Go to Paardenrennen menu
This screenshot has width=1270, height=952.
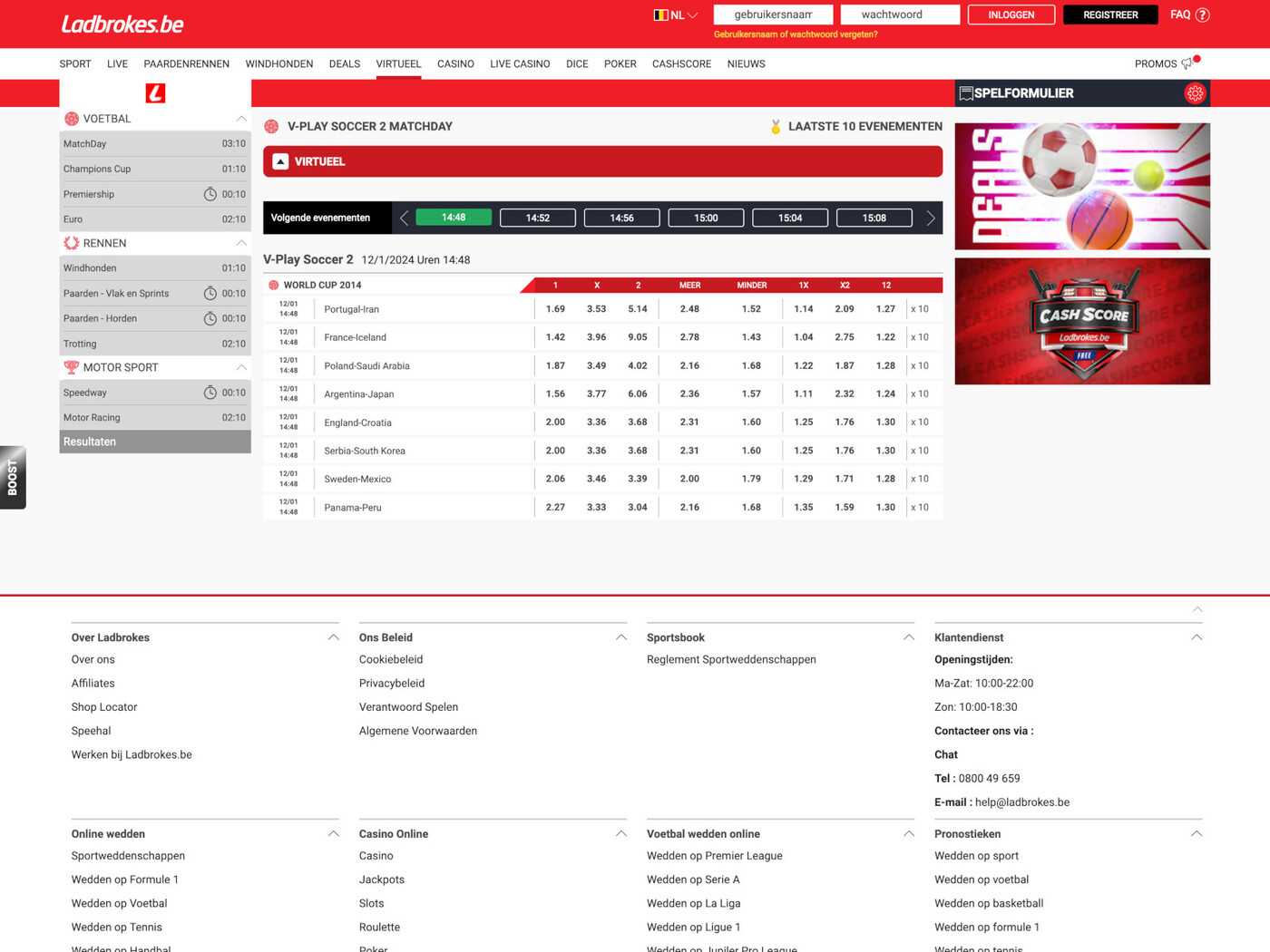point(187,63)
